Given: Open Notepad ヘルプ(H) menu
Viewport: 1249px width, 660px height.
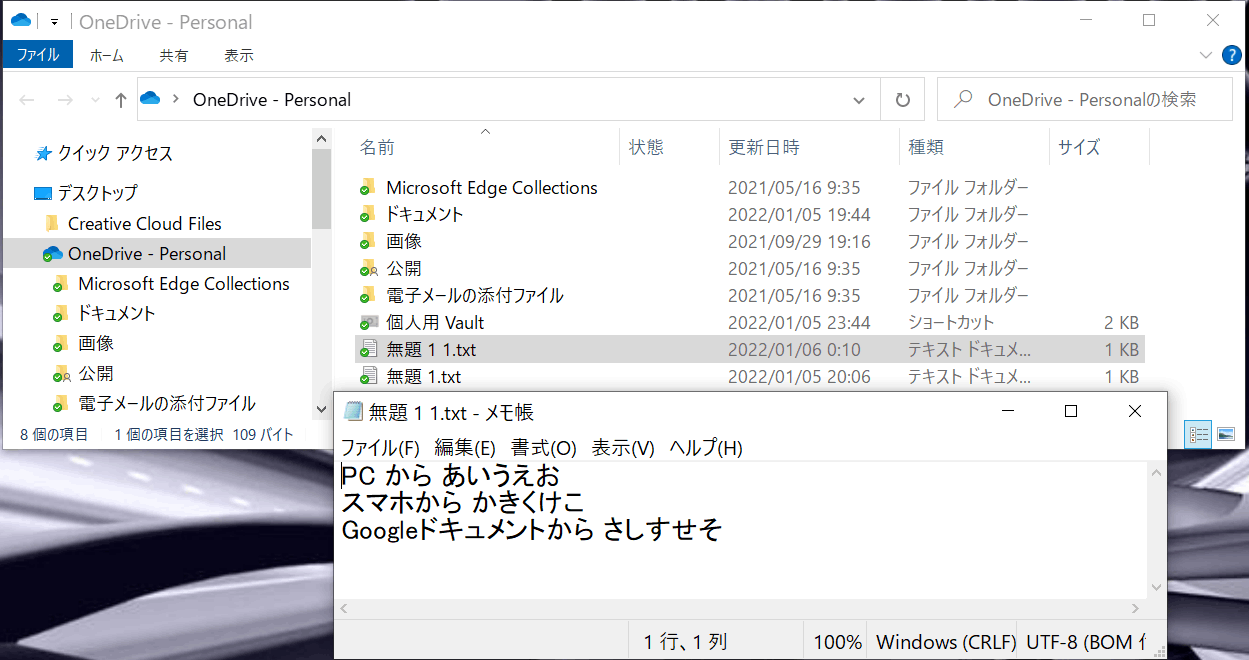Looking at the screenshot, I should click(x=706, y=447).
